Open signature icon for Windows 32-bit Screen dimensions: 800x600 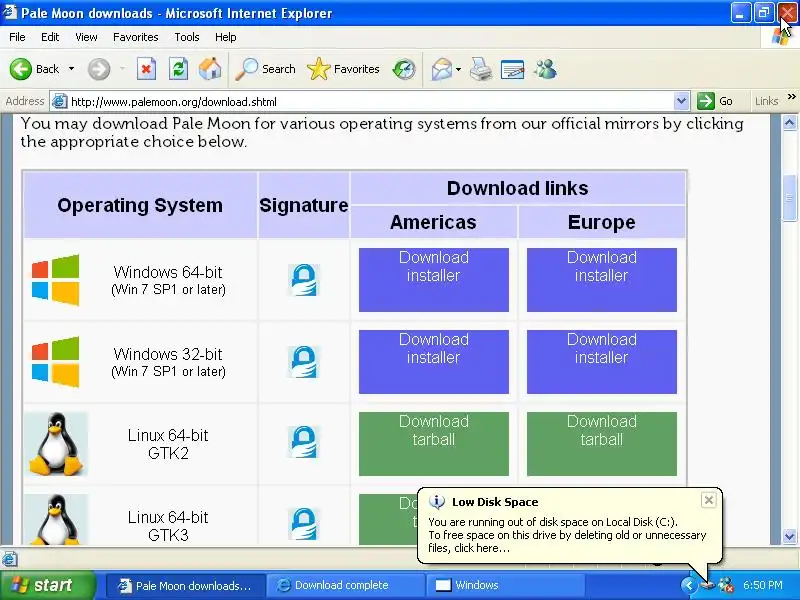304,362
